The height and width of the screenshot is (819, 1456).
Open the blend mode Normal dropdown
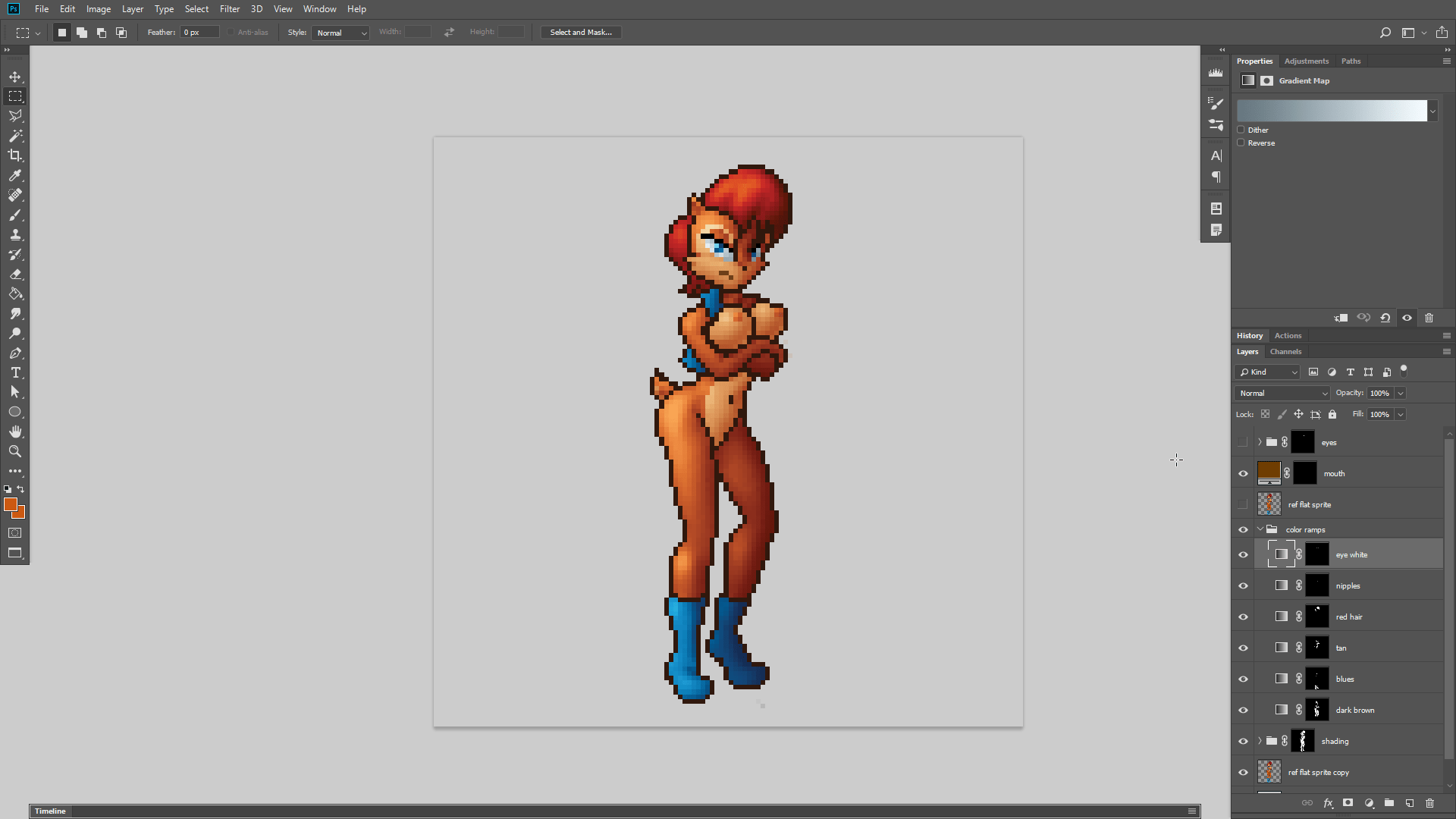click(1282, 393)
